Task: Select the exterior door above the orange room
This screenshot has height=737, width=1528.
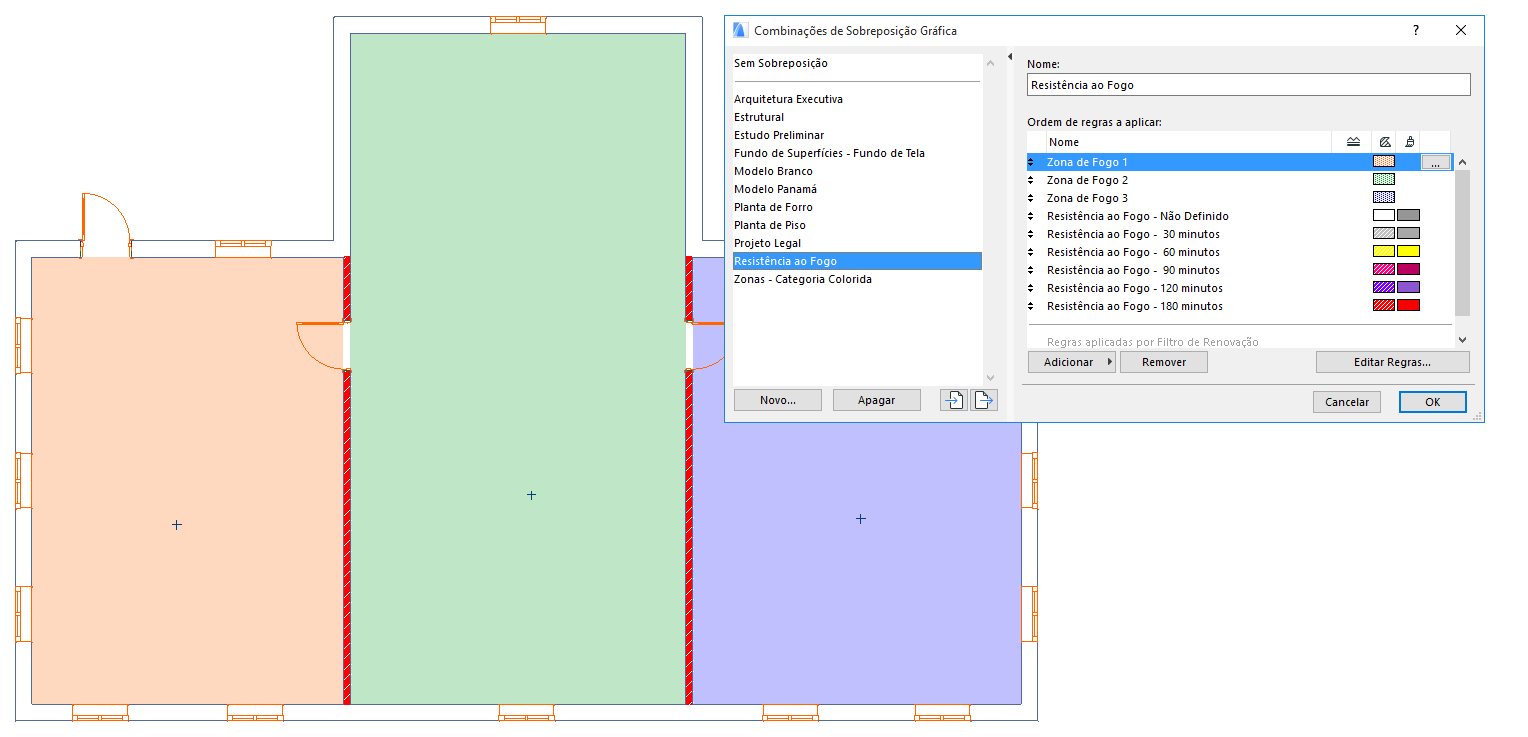Action: click(106, 226)
